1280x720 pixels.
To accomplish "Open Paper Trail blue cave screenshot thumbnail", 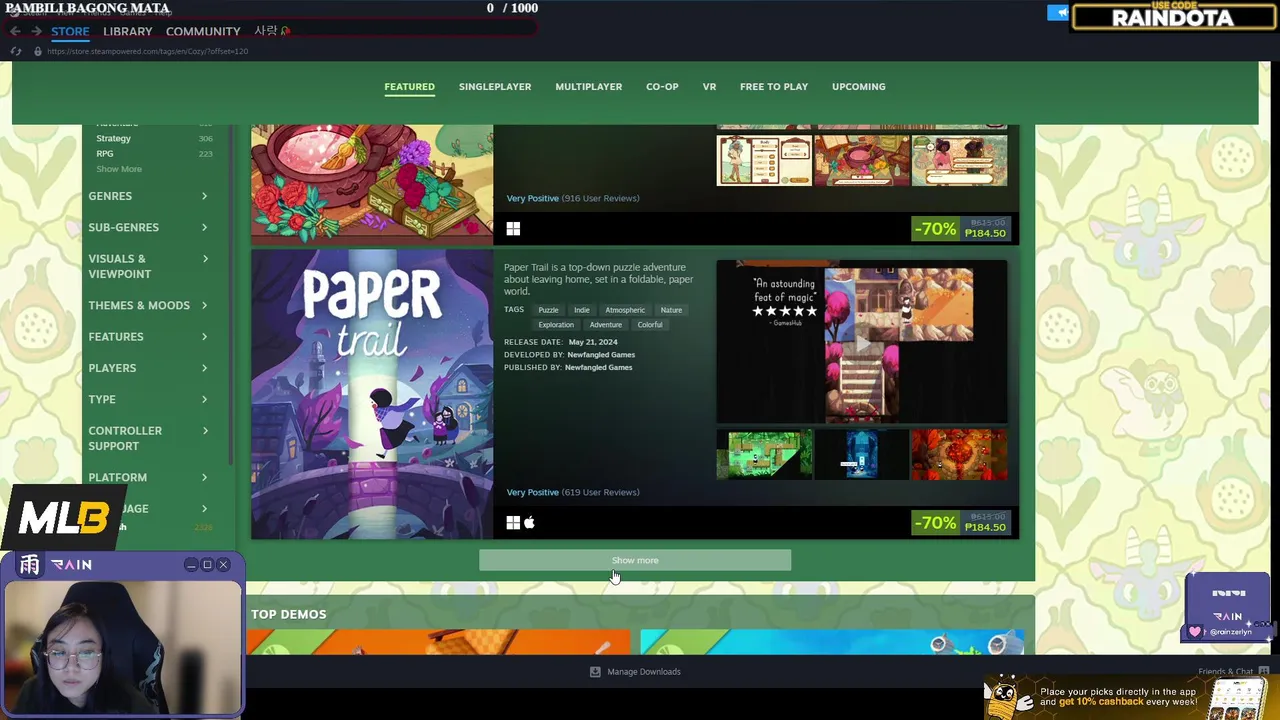I will [x=862, y=455].
